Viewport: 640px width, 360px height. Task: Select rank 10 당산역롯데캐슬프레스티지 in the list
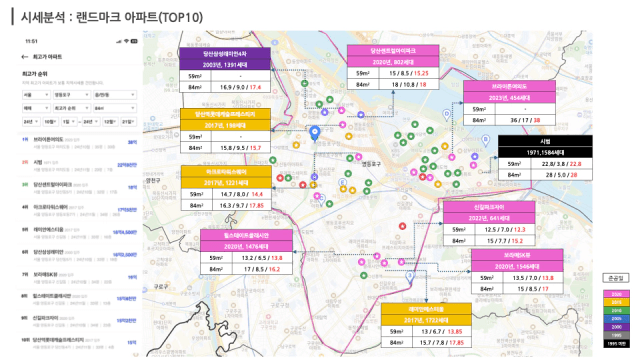(79, 343)
